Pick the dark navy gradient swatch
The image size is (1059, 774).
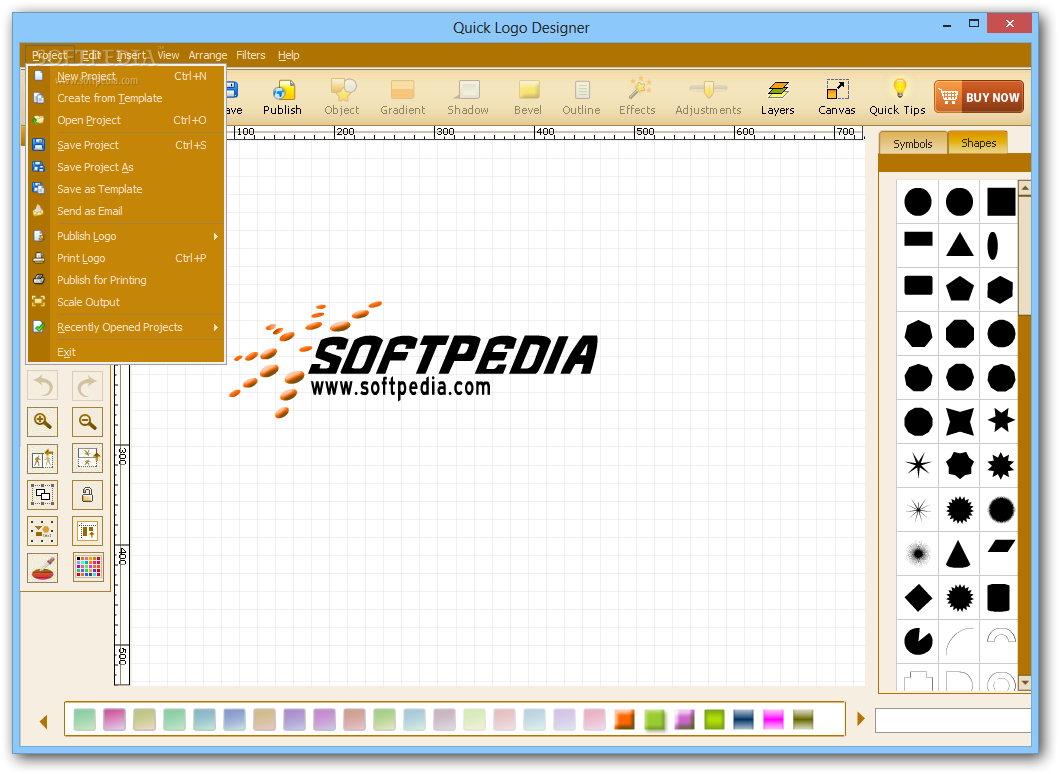[x=744, y=719]
